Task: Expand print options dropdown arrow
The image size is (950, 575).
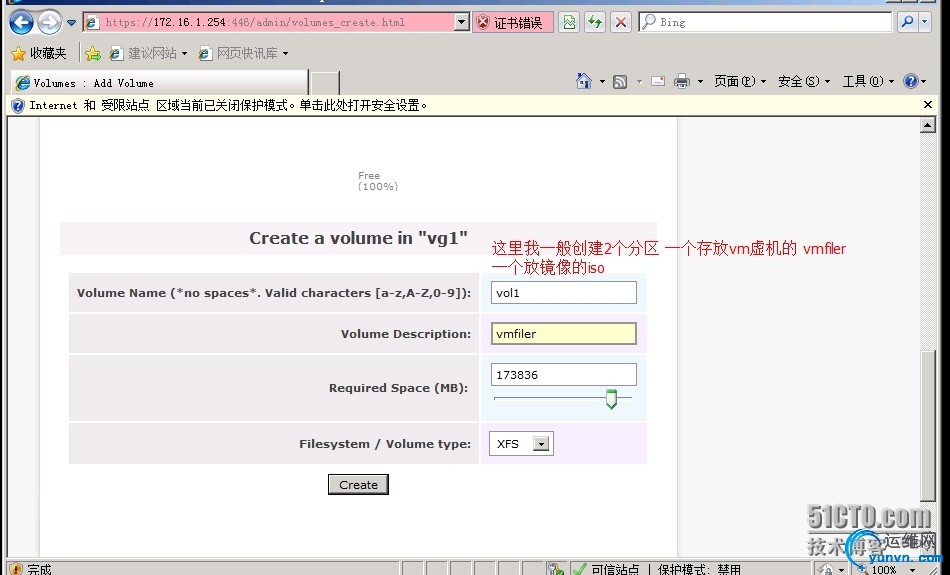Action: click(x=700, y=81)
